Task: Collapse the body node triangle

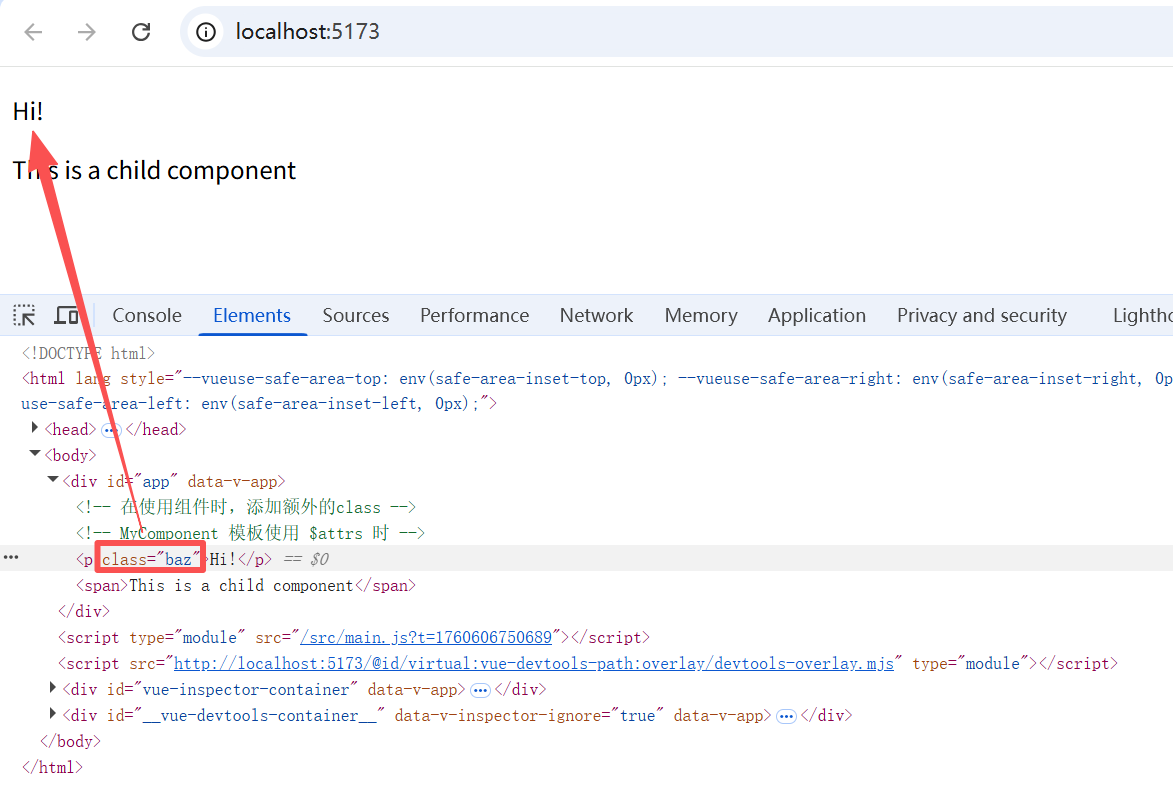Action: [34, 453]
